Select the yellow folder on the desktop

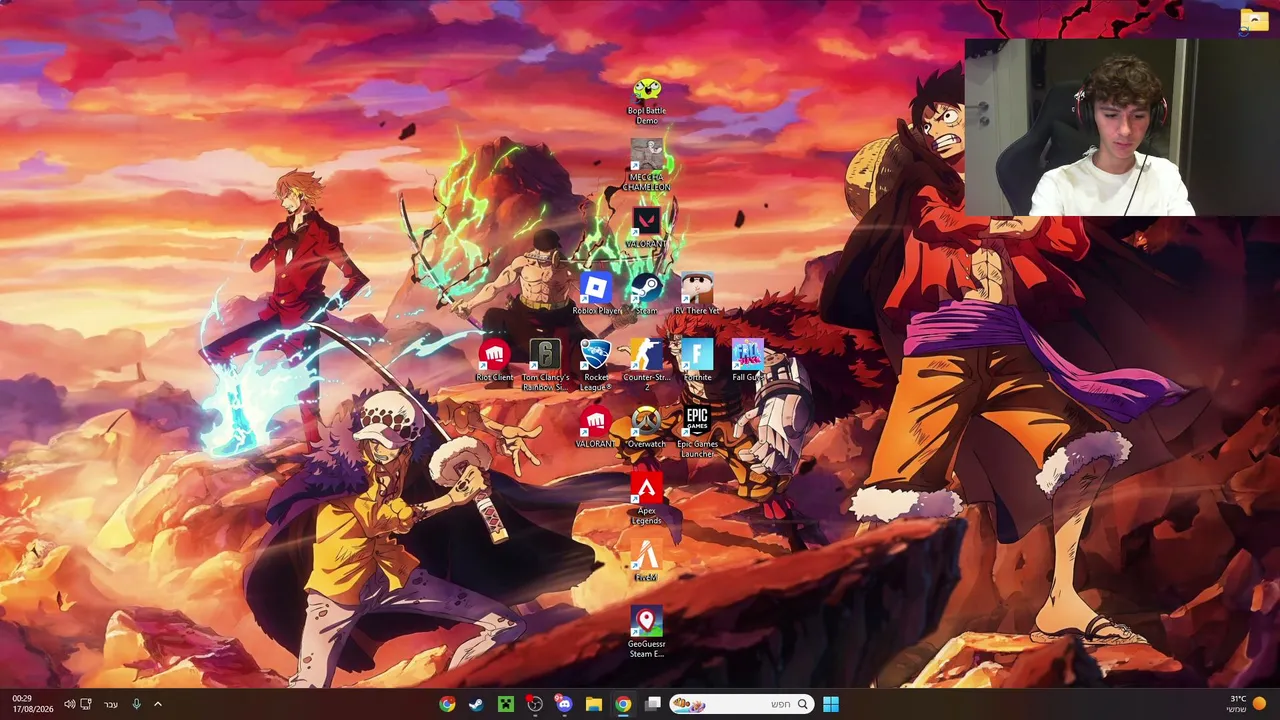(1254, 20)
